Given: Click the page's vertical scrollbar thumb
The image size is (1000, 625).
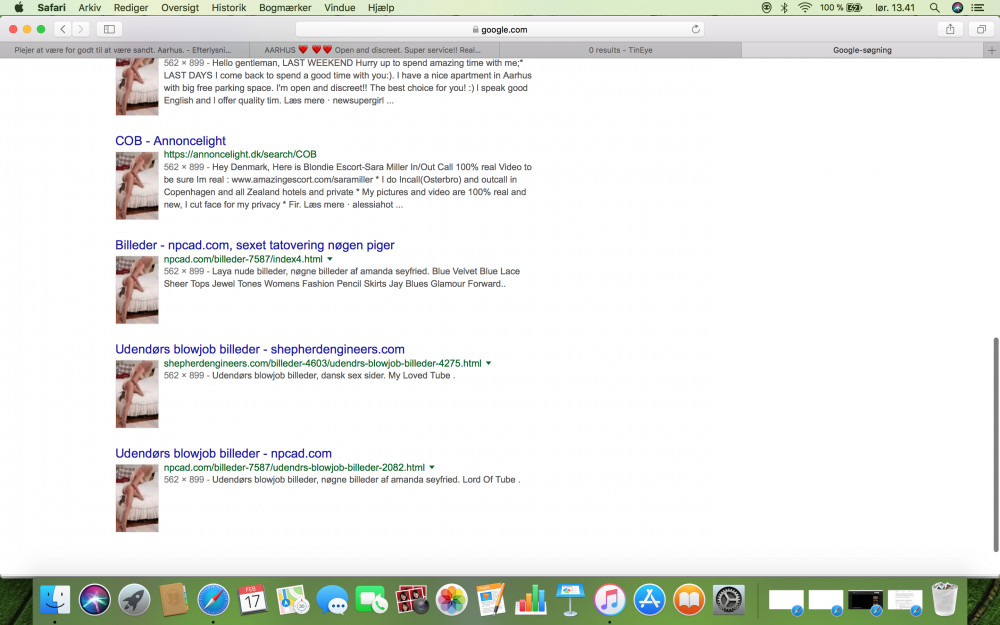Looking at the screenshot, I should coord(996,443).
